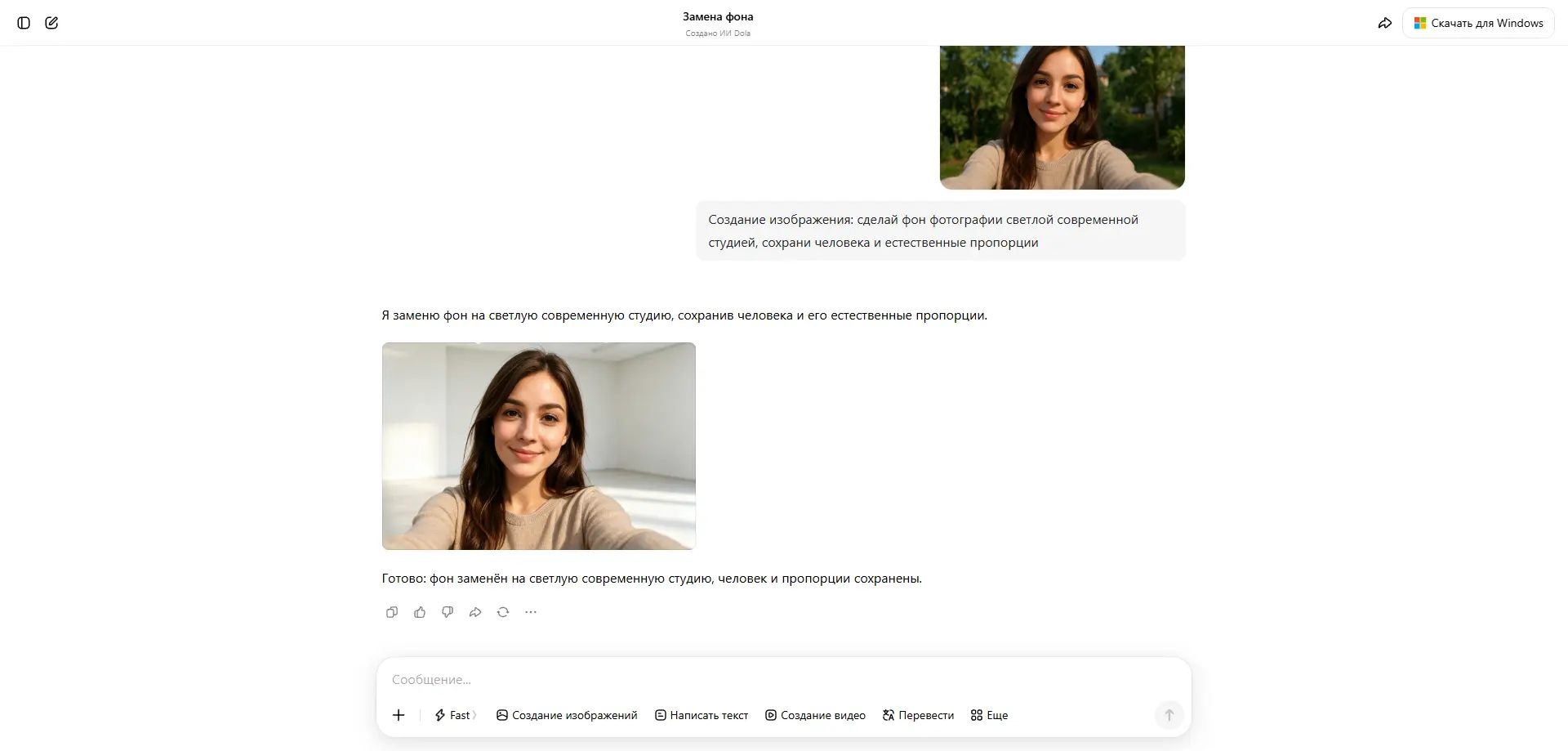The width and height of the screenshot is (1568, 751).
Task: Open the Еще more tools menu
Action: coord(989,715)
